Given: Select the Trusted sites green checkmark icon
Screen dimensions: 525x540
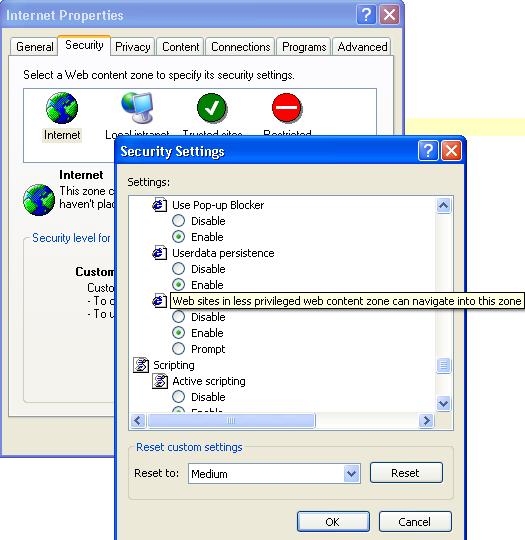Looking at the screenshot, I should click(x=212, y=108).
